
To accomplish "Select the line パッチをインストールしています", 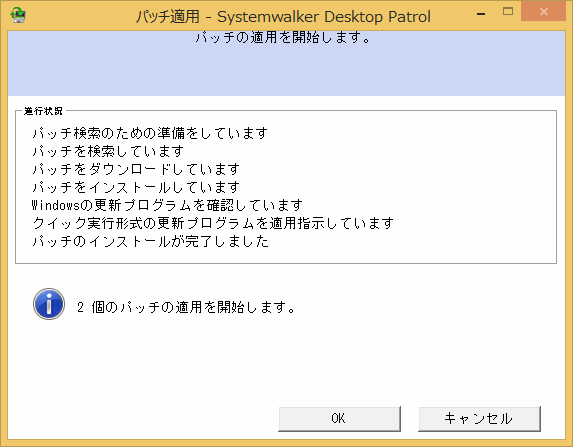I will point(136,187).
